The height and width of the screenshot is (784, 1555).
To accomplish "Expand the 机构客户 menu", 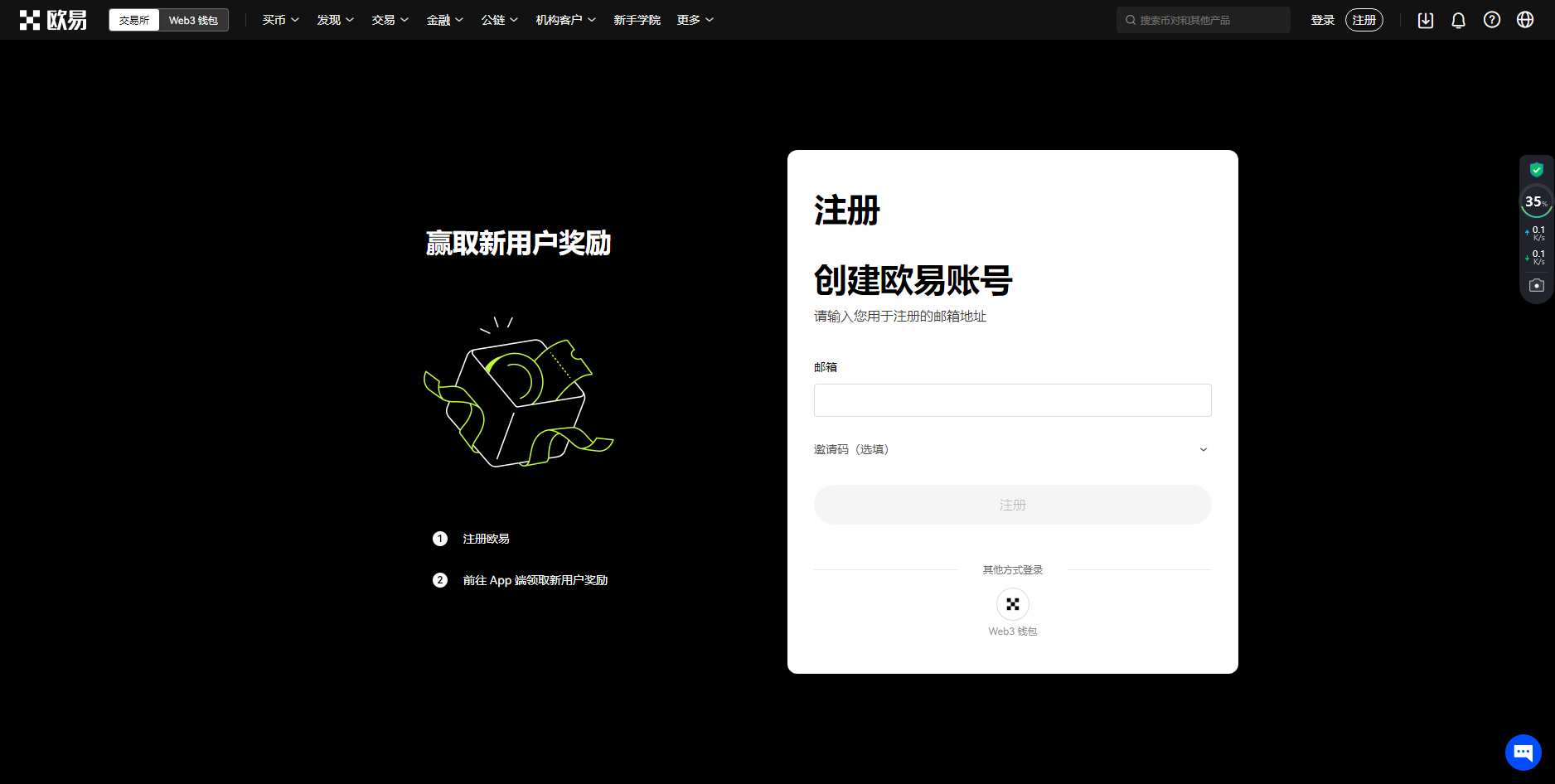I will tap(566, 20).
